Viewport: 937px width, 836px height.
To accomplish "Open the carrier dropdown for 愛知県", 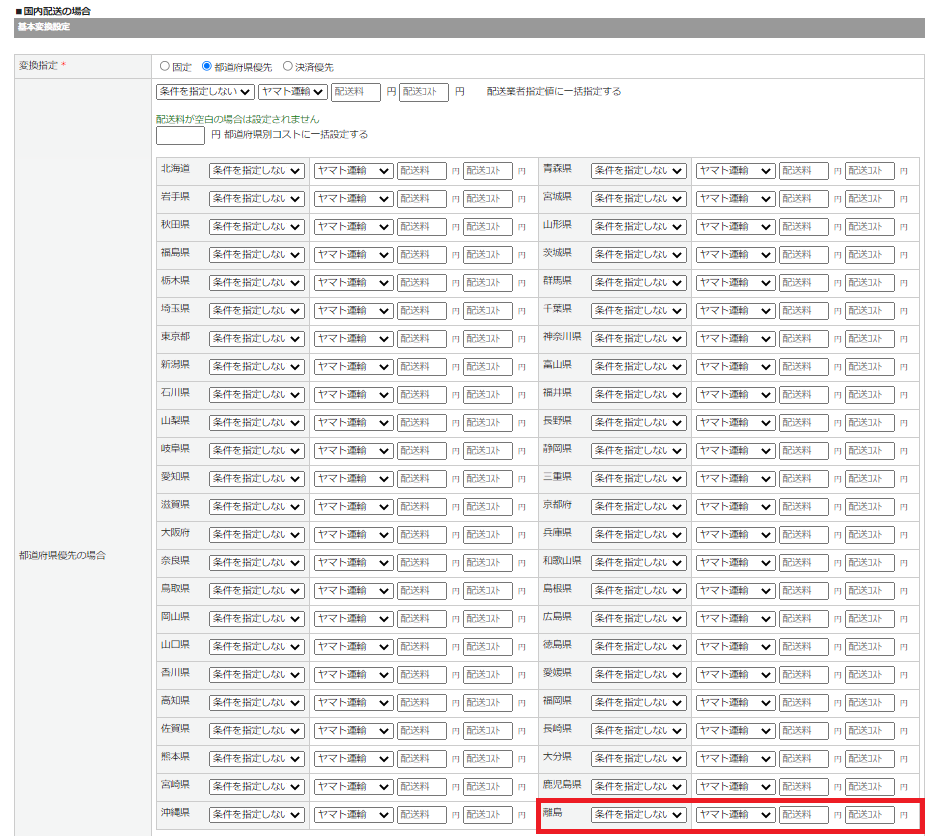I will [x=353, y=479].
